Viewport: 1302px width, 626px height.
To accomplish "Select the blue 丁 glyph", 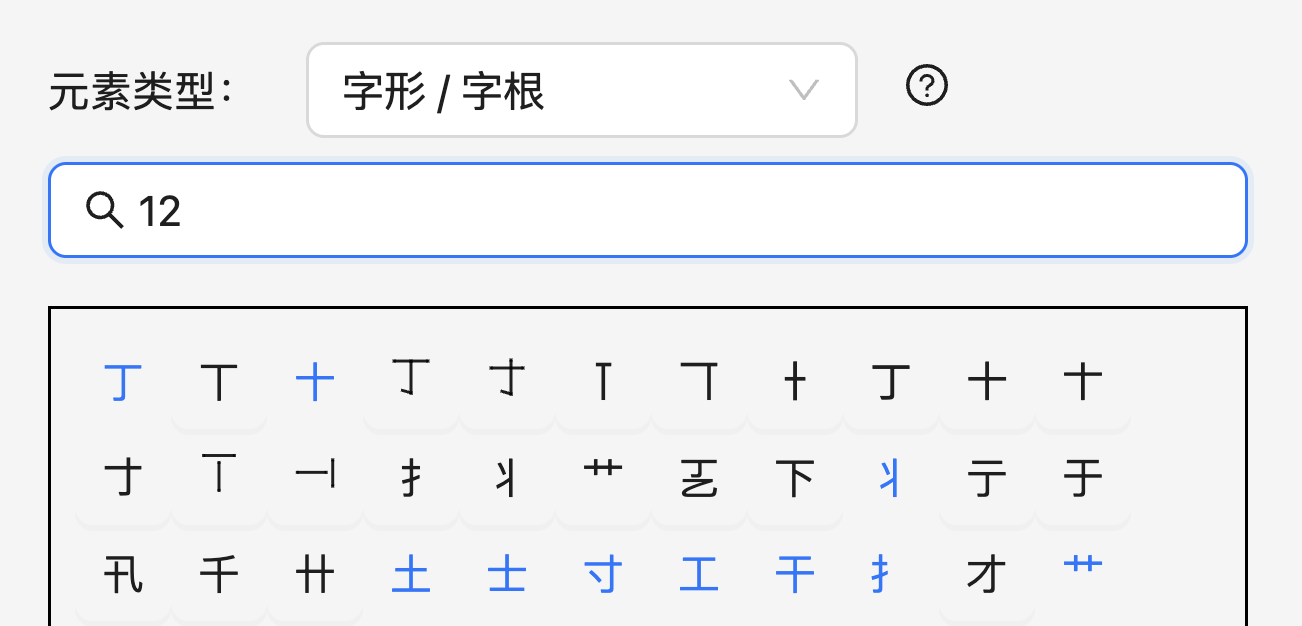I will (x=123, y=382).
